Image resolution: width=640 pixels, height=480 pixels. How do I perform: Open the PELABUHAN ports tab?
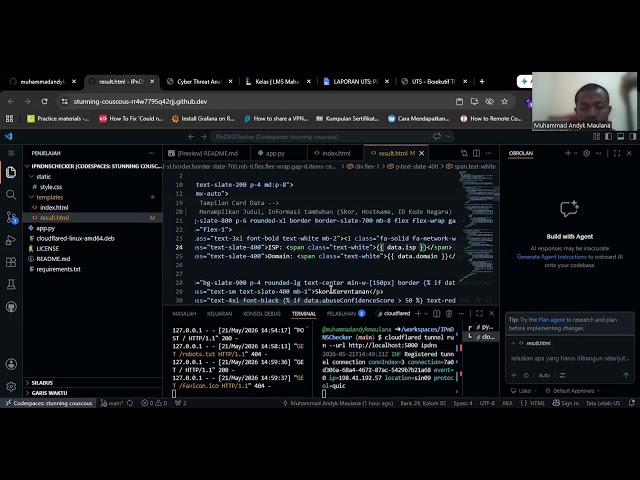click(x=346, y=313)
